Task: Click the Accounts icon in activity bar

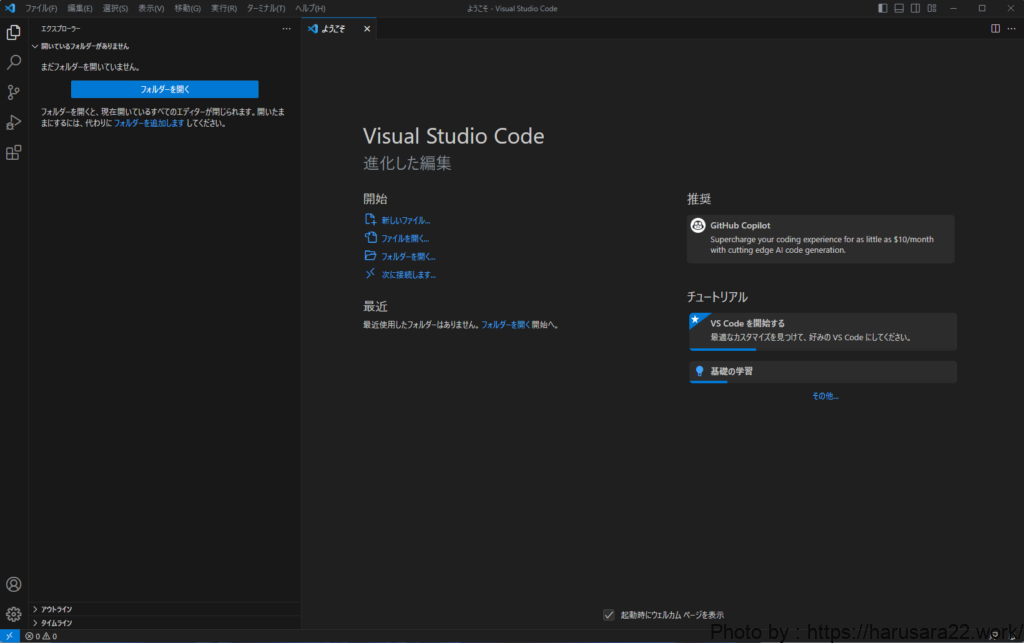Action: (x=14, y=584)
